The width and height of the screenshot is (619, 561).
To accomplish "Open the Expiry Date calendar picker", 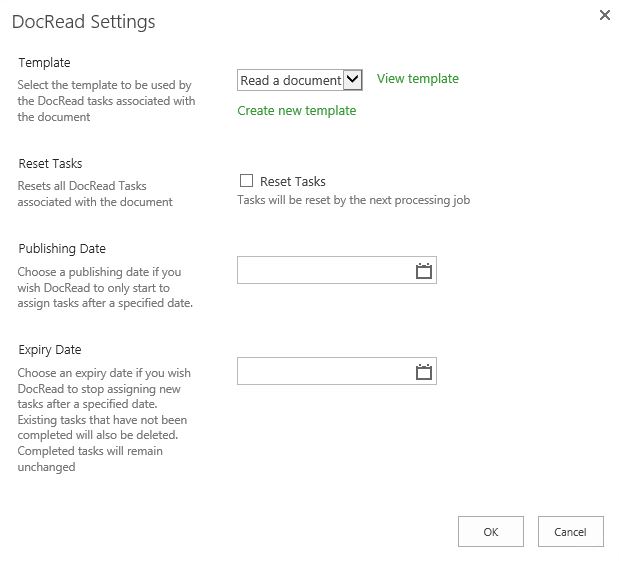I will [x=423, y=372].
